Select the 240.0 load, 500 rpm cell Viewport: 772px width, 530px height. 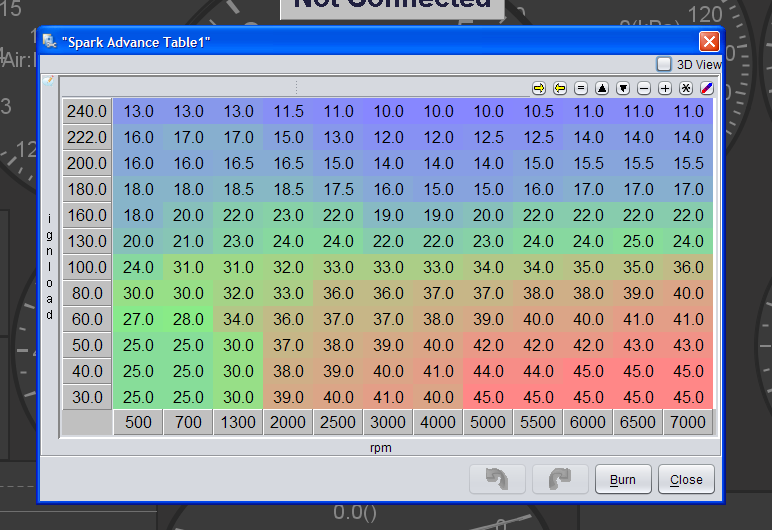[138, 112]
